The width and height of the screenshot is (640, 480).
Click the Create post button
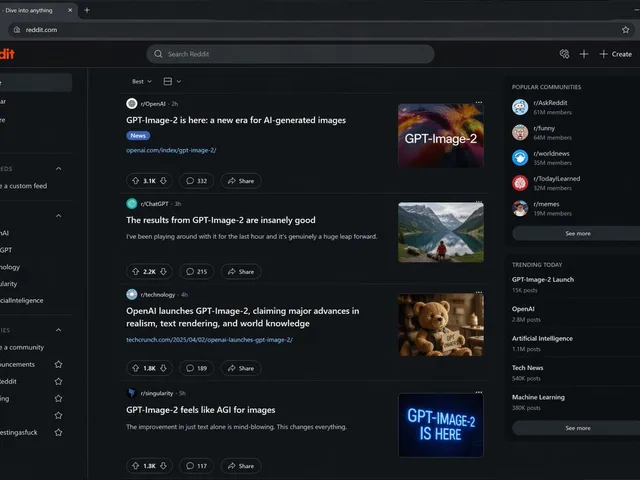coord(616,54)
